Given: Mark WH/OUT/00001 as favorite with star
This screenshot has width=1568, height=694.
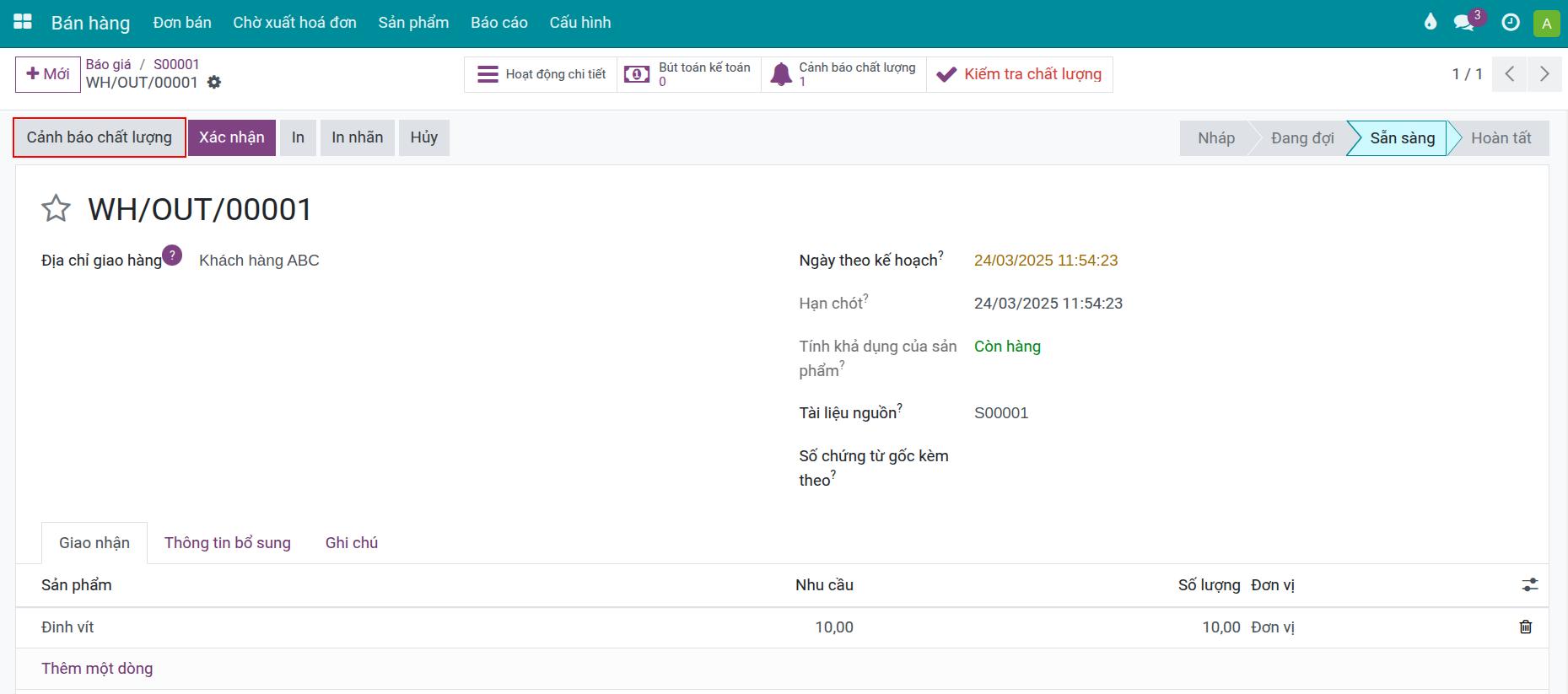Looking at the screenshot, I should (x=56, y=208).
